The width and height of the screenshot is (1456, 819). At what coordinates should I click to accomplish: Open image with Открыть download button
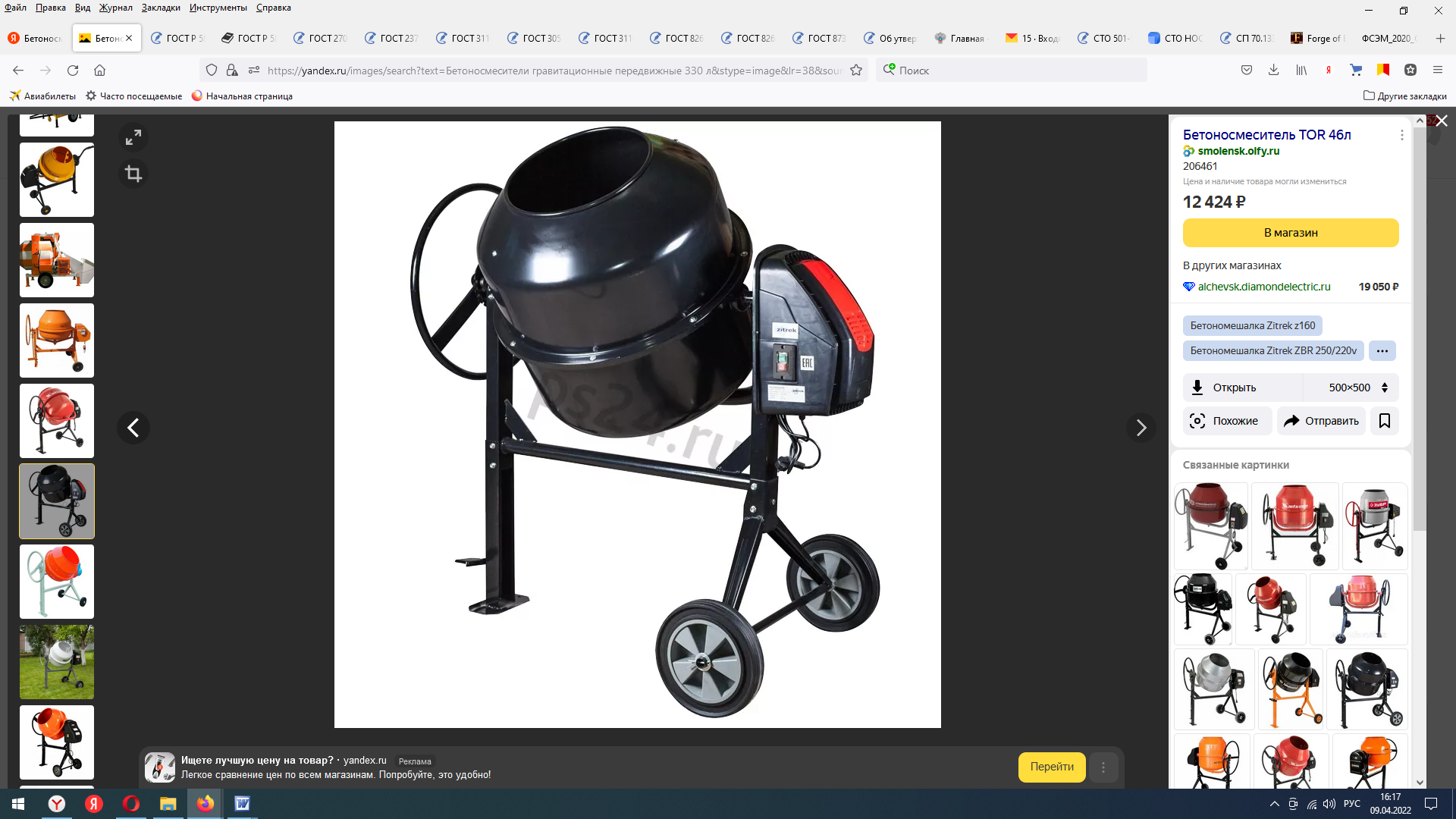click(x=1242, y=388)
